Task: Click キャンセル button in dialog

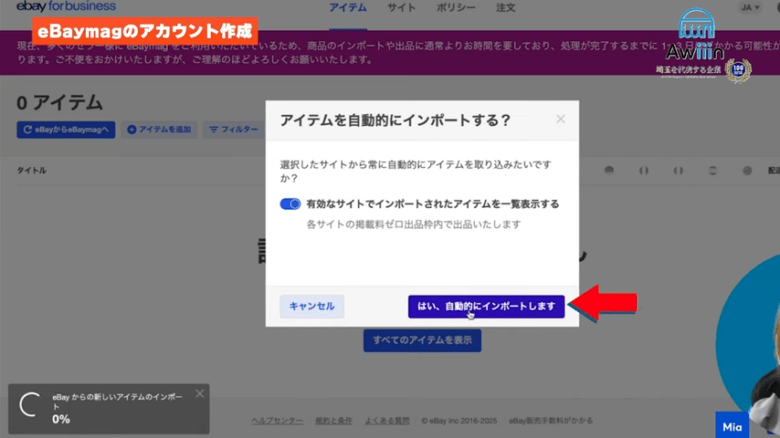Action: (312, 306)
